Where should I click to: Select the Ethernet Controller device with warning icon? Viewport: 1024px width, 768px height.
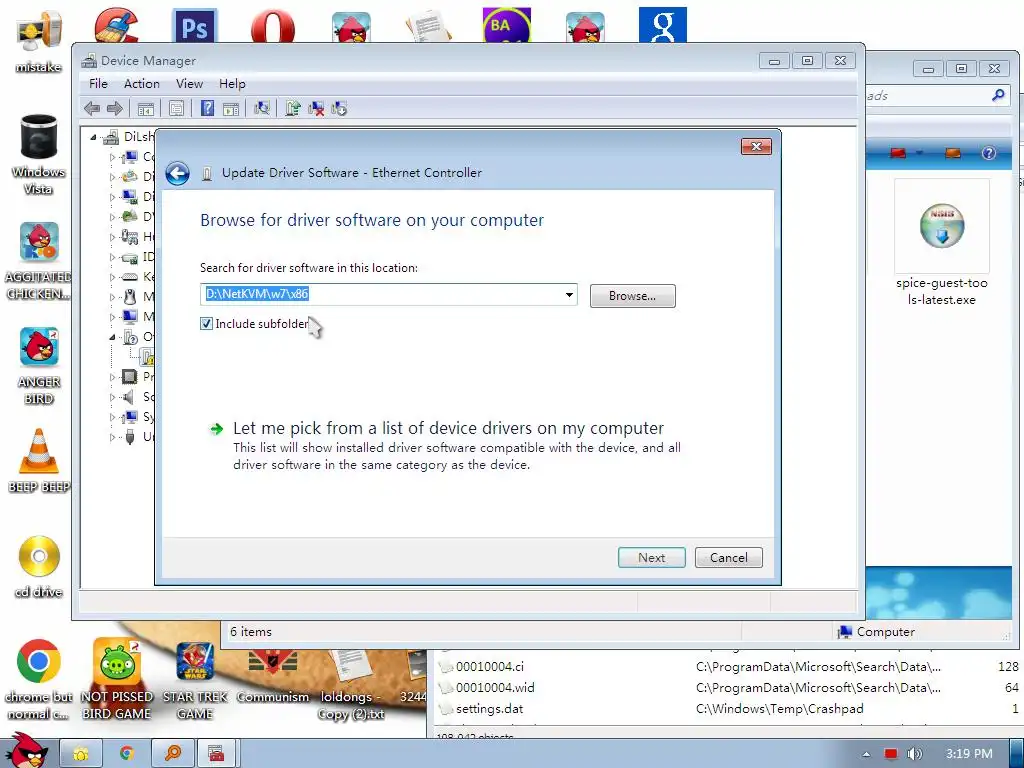pyautogui.click(x=148, y=357)
